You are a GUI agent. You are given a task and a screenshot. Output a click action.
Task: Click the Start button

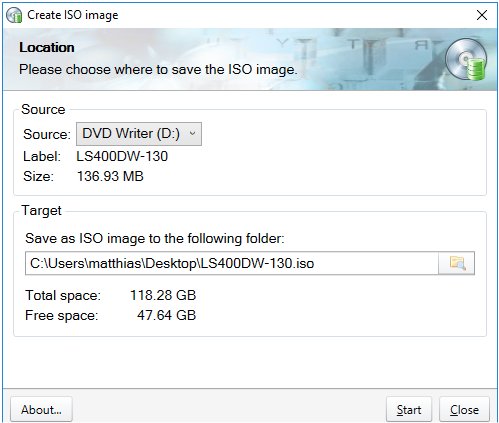(x=409, y=409)
